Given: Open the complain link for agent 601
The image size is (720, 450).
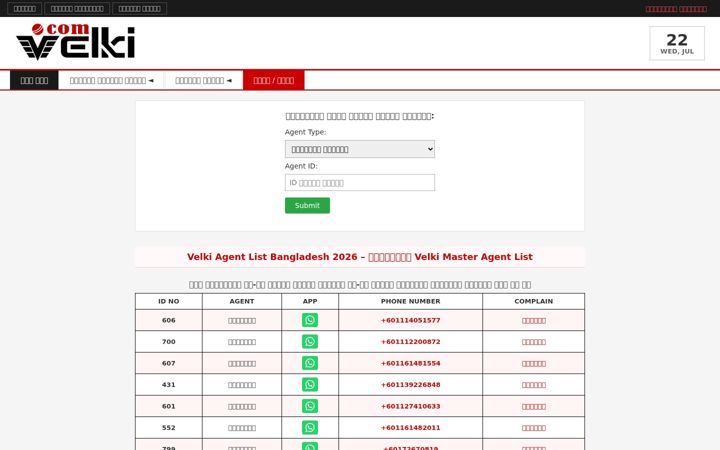Looking at the screenshot, I should click(x=534, y=407).
